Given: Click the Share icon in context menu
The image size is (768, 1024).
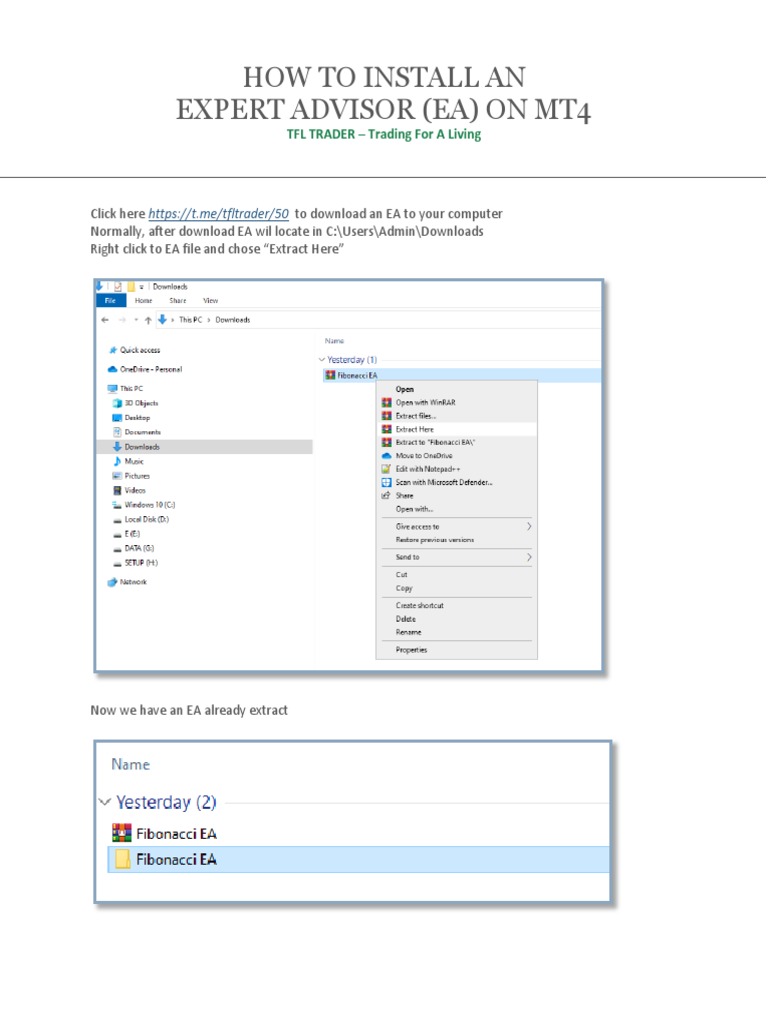Looking at the screenshot, I should coord(386,495).
